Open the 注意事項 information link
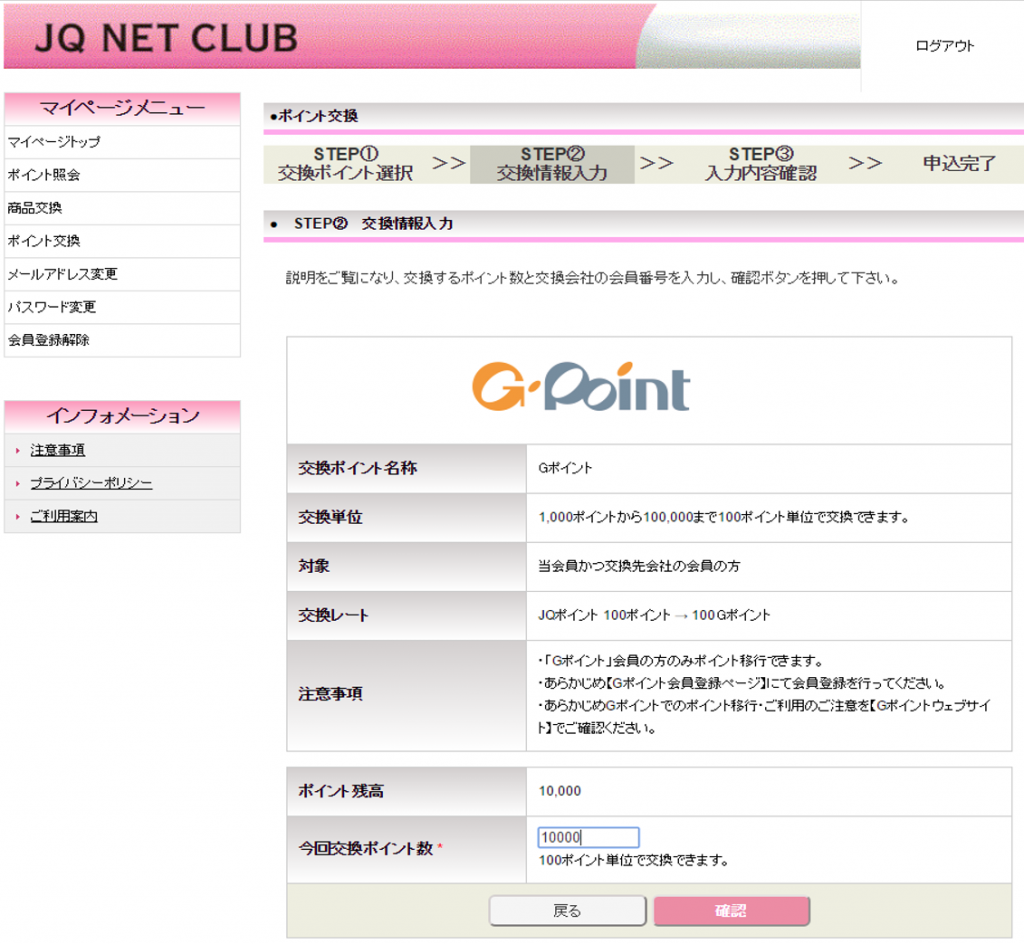Image resolution: width=1024 pixels, height=944 pixels. coord(57,450)
